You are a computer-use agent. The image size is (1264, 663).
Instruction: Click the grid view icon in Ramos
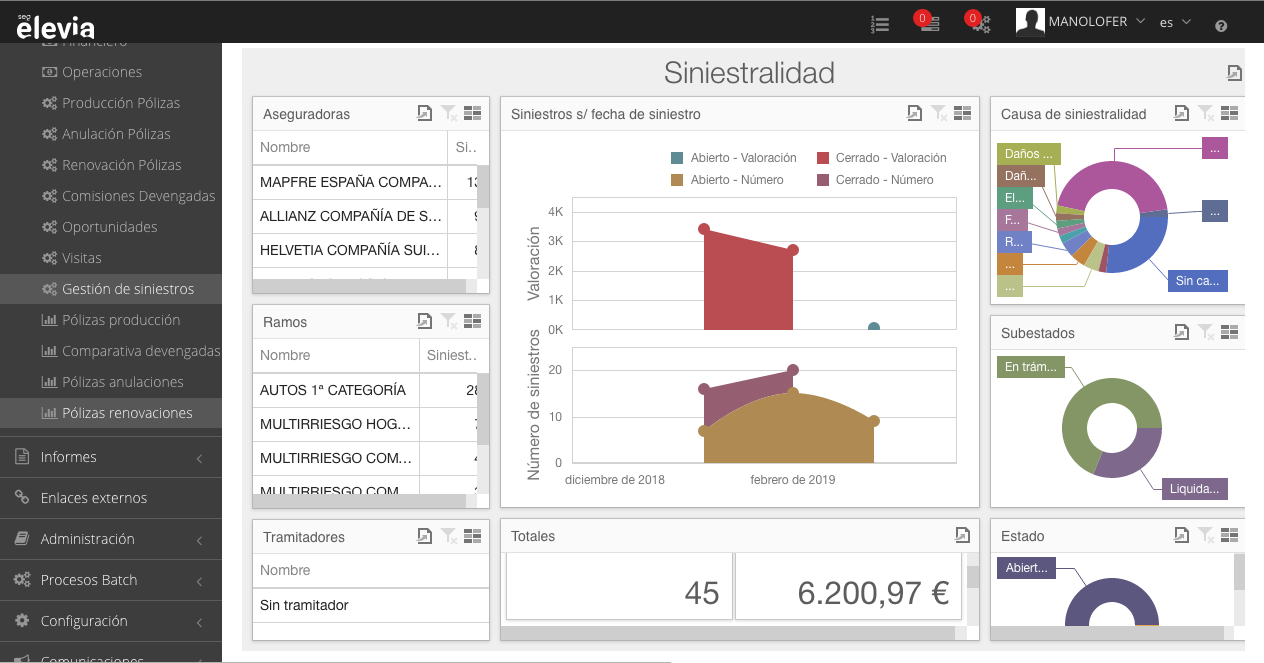click(473, 321)
